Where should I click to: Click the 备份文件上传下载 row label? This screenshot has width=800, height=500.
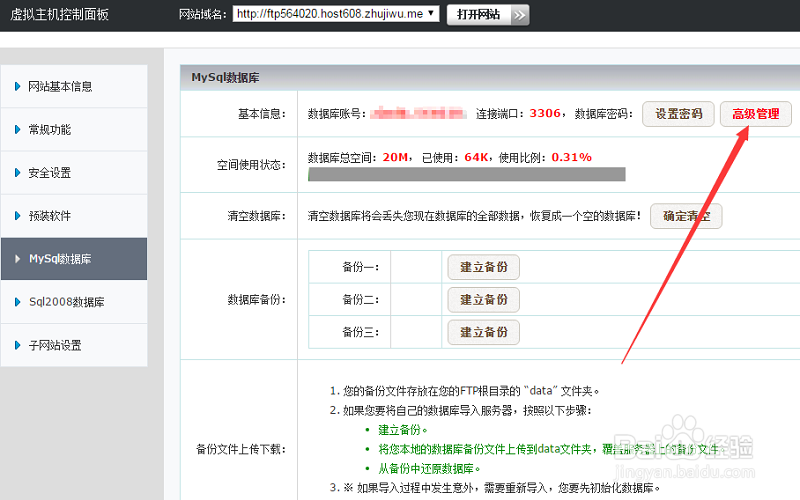pyautogui.click(x=241, y=449)
